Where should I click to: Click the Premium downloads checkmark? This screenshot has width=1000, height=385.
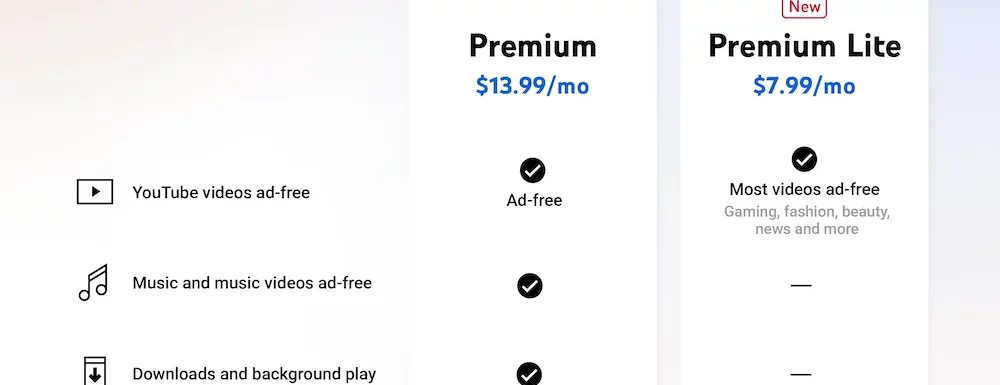coord(529,374)
